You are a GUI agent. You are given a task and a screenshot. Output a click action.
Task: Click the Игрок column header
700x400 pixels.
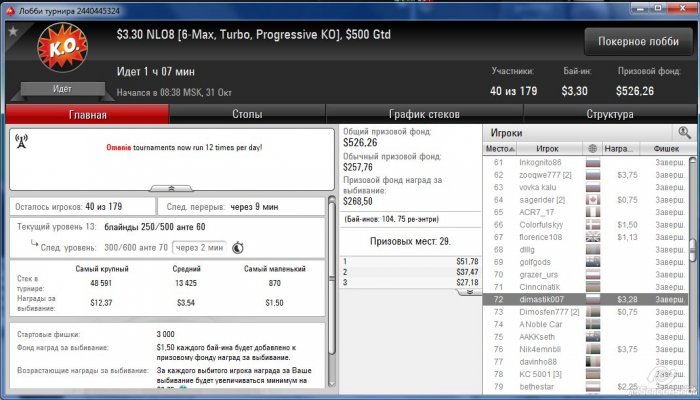(547, 149)
